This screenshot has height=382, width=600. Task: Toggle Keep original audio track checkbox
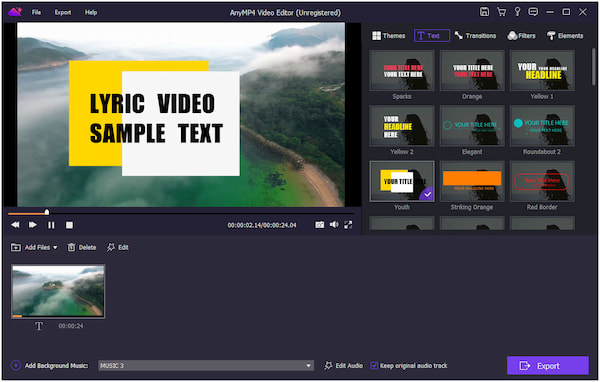click(374, 366)
